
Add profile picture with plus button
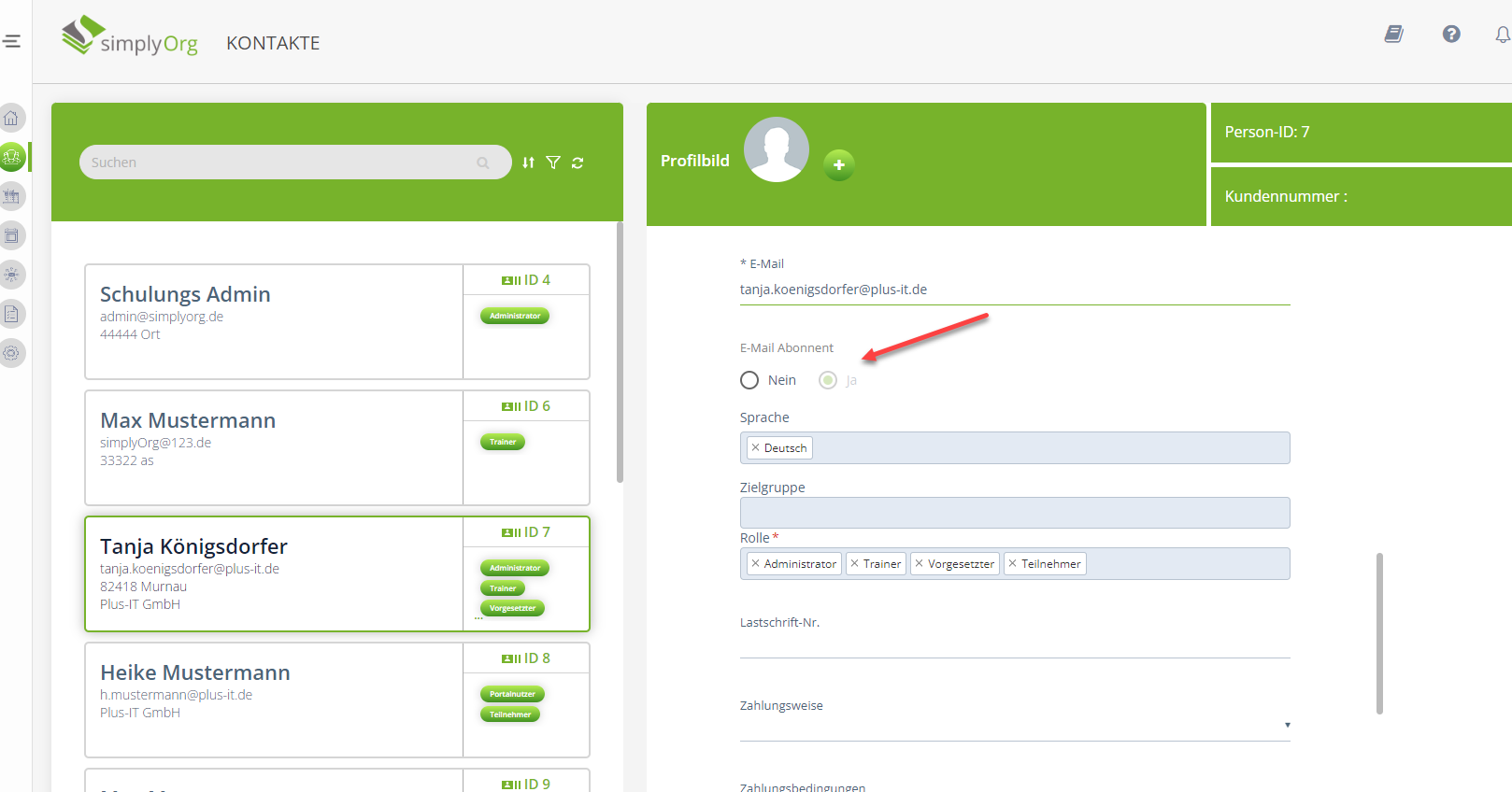coord(838,165)
